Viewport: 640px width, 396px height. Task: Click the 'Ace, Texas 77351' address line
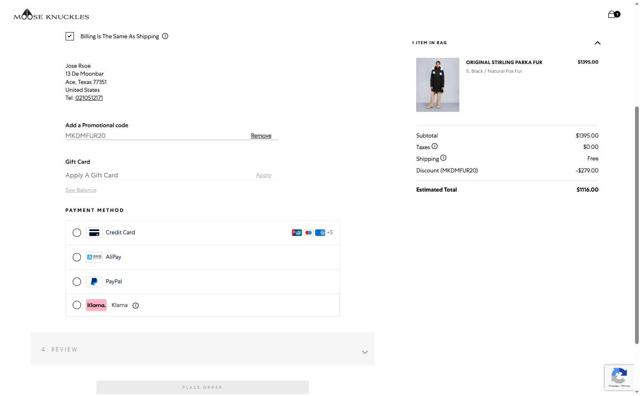tap(86, 82)
